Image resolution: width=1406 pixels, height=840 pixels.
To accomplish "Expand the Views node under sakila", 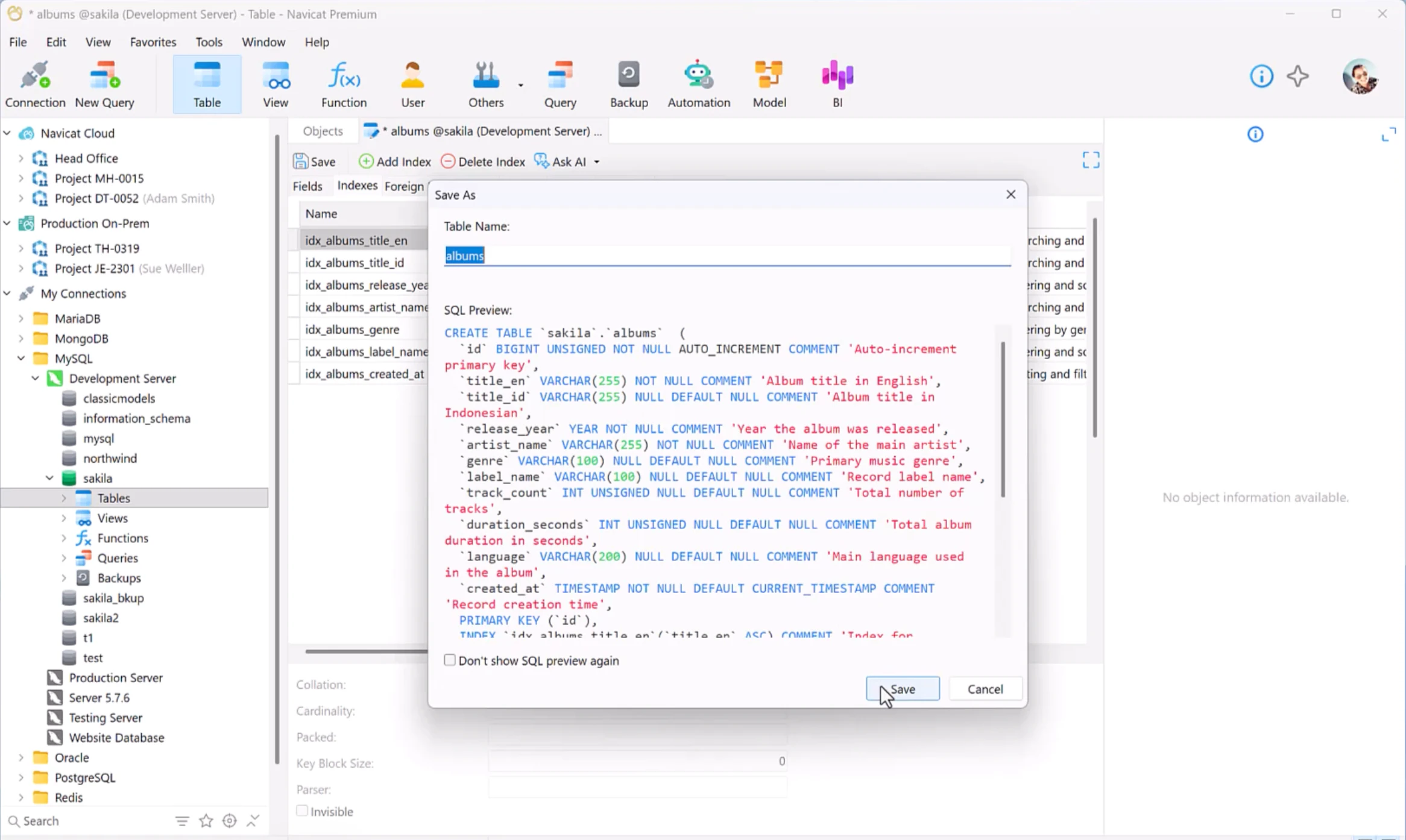I will click(x=64, y=518).
